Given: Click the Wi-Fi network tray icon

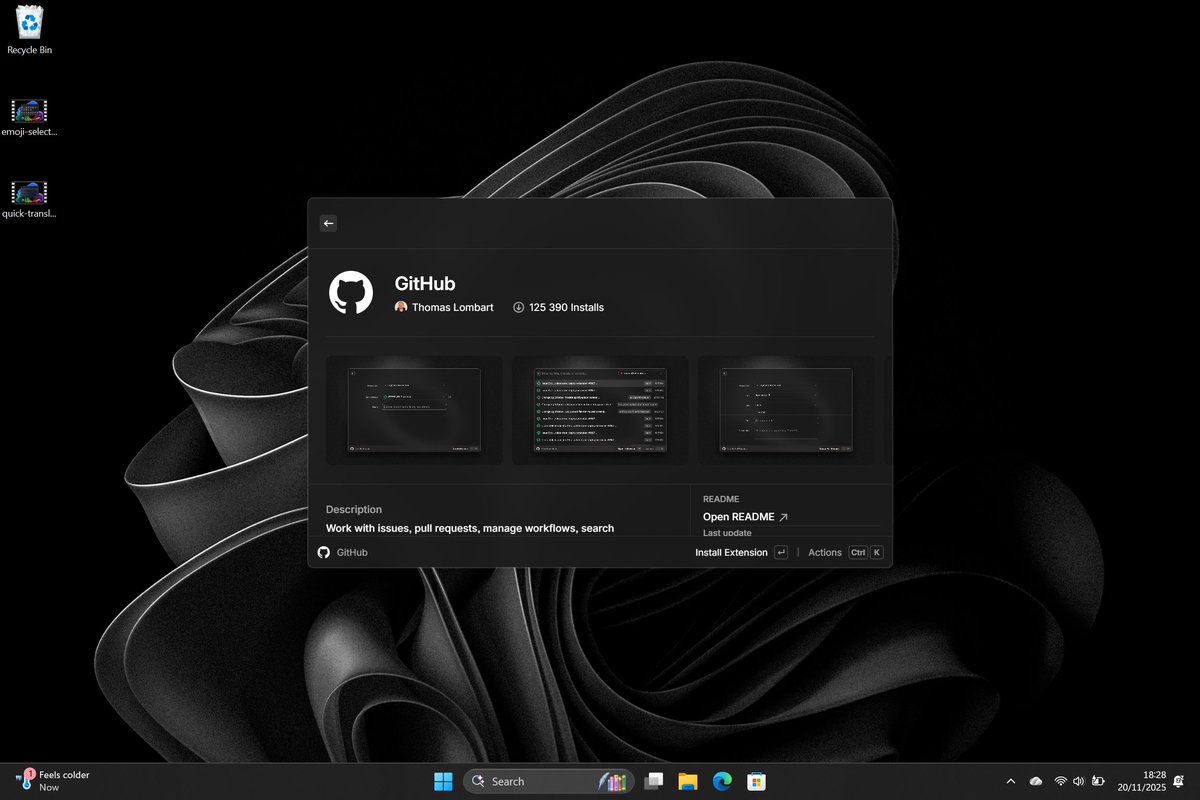Looking at the screenshot, I should coord(1060,781).
